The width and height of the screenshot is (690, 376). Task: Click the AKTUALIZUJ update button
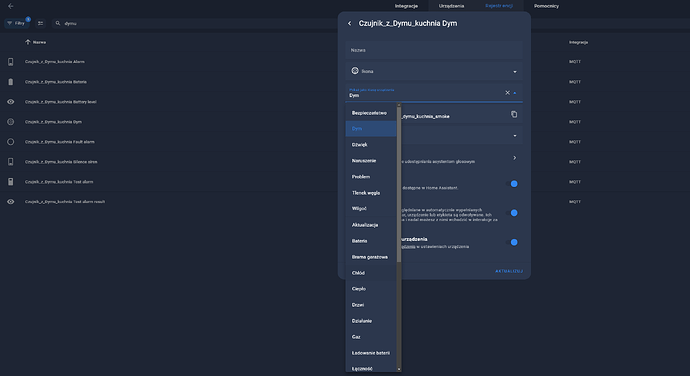(509, 271)
